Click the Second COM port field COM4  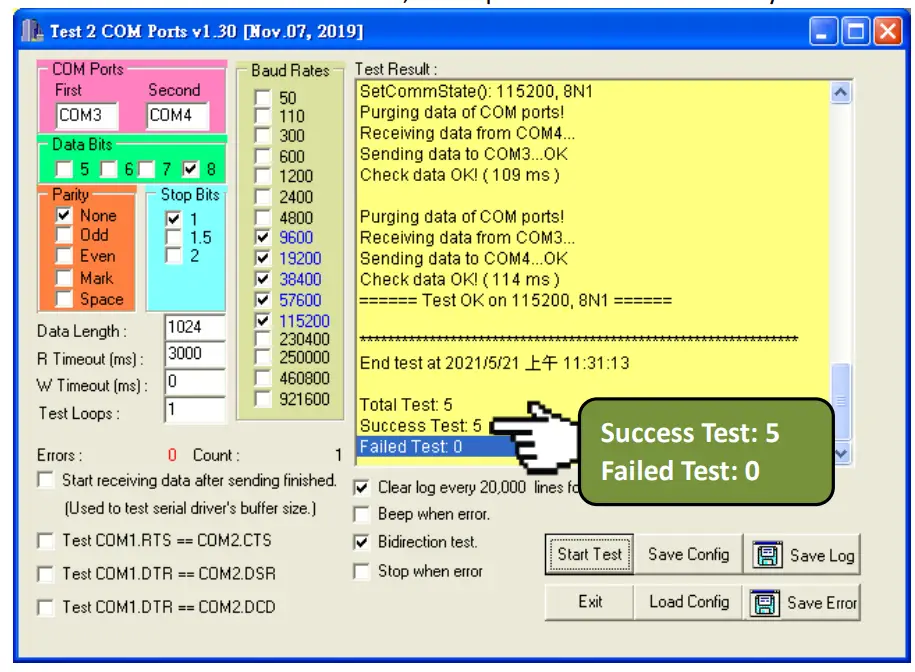(177, 115)
